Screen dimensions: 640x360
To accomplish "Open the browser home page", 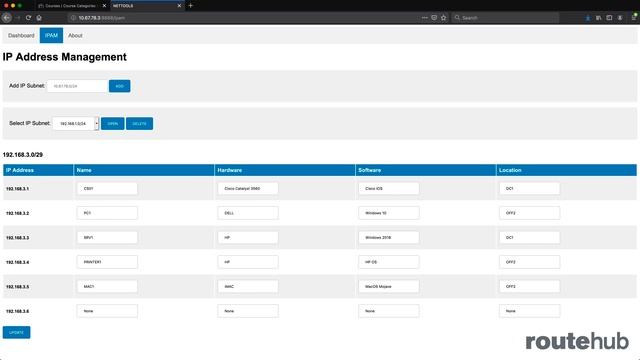I will click(39, 18).
